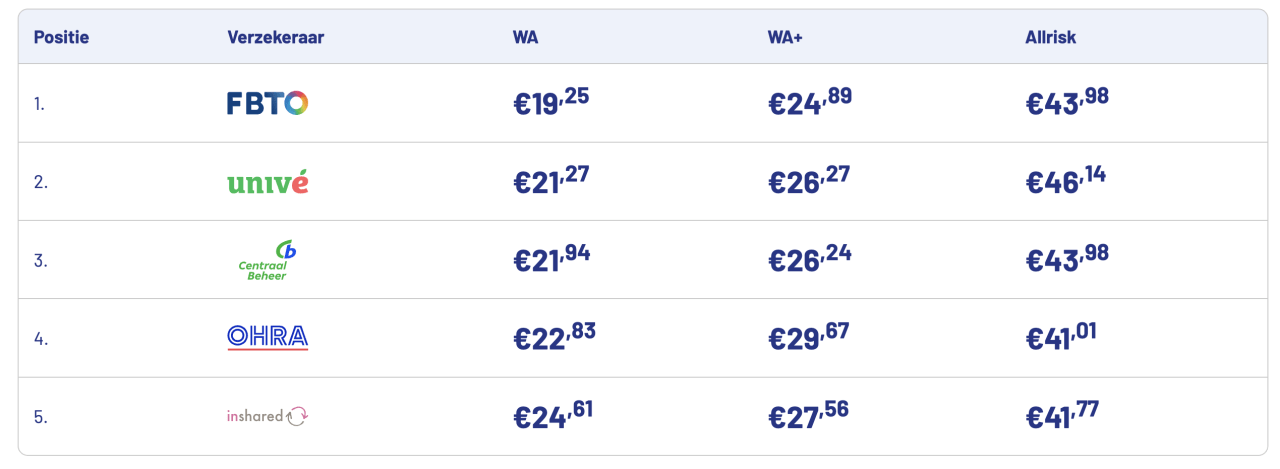Select OHRA WA+ price €29,67

(x=809, y=338)
